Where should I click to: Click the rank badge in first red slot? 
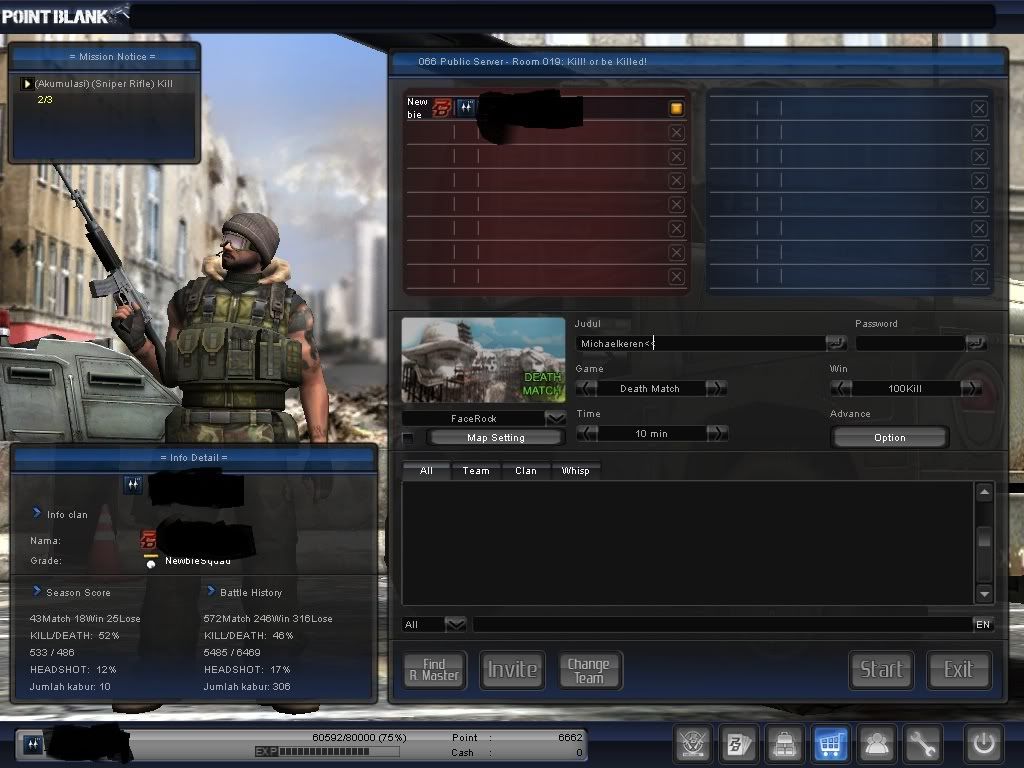[466, 107]
